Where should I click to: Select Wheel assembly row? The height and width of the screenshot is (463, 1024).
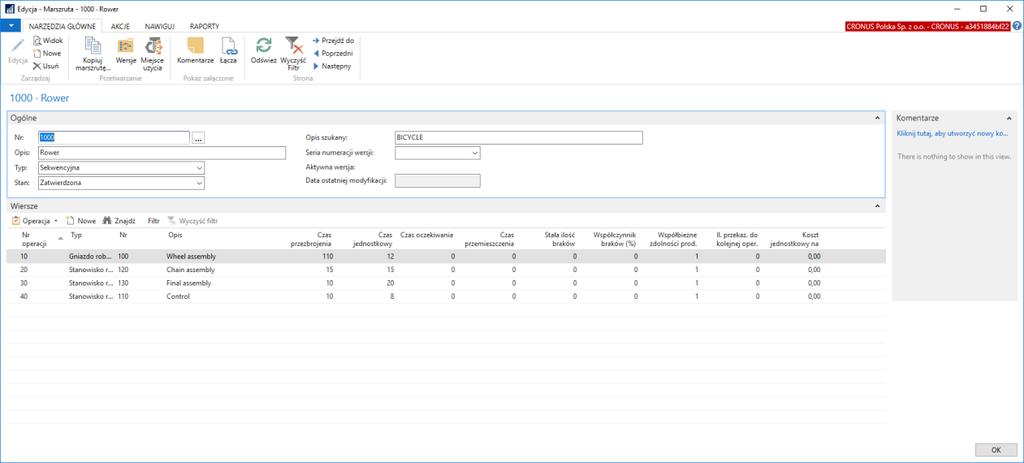tap(446, 256)
